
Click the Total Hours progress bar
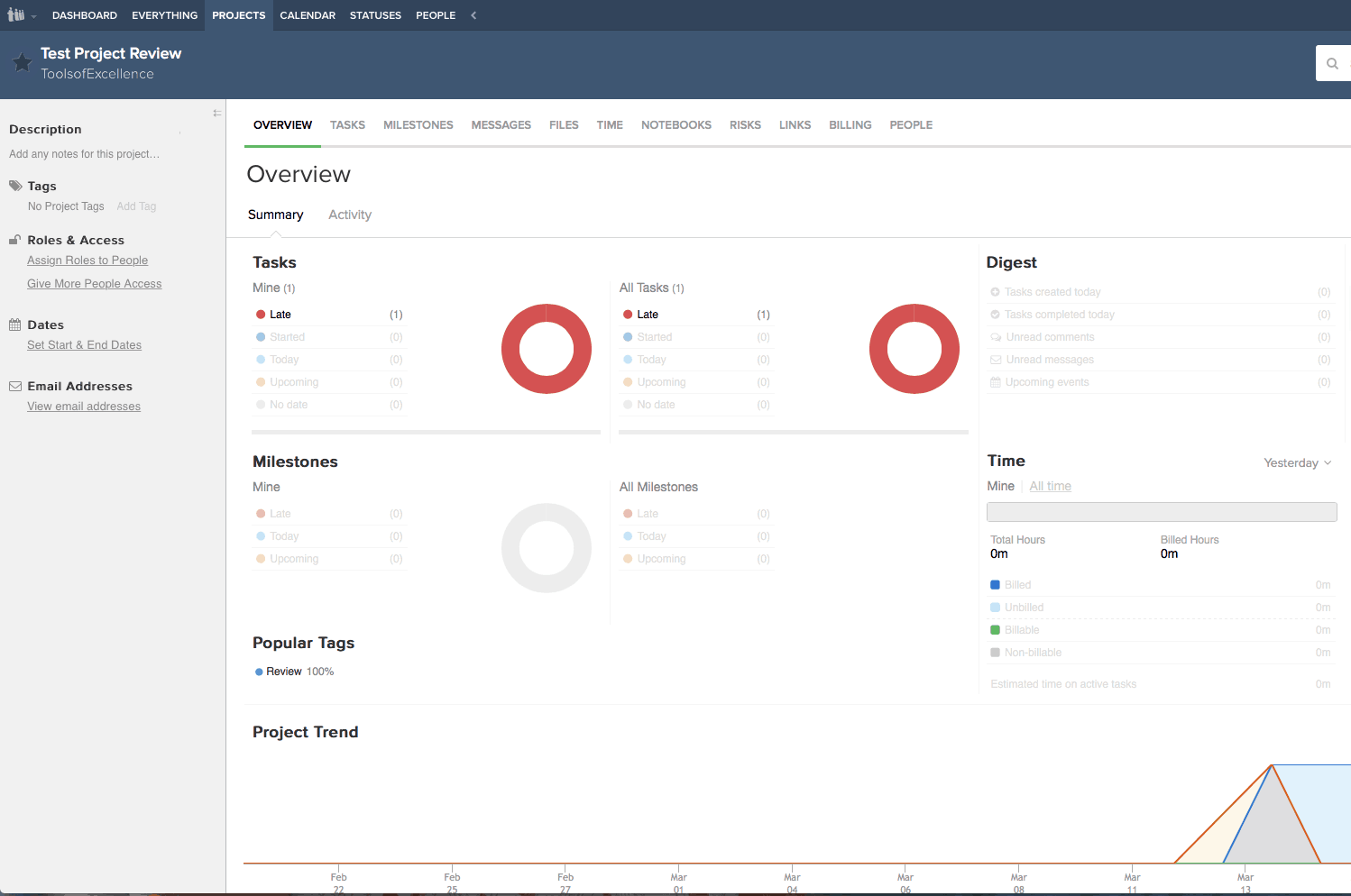pos(1162,511)
